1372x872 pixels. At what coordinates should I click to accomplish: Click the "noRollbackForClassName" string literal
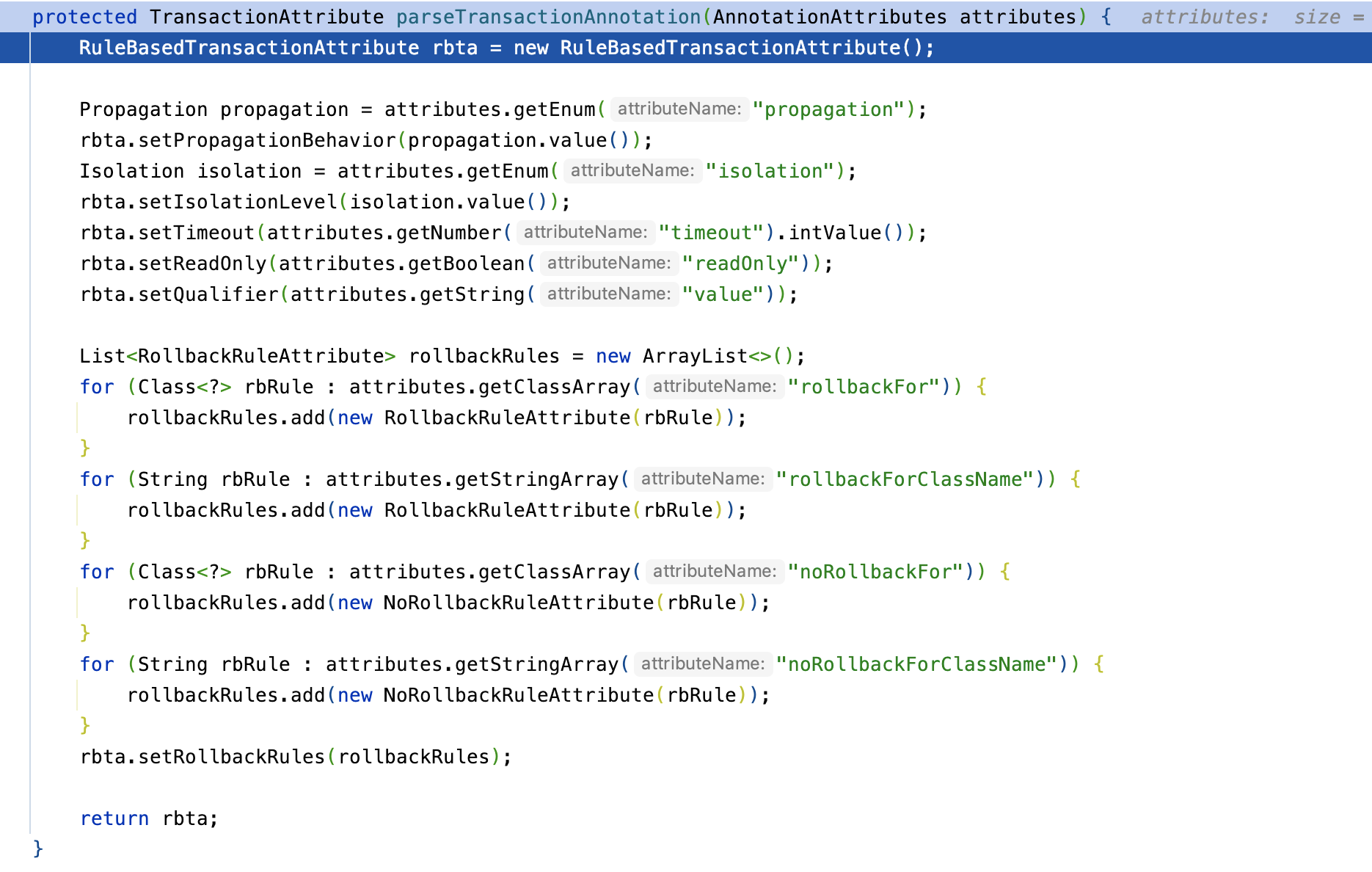click(x=917, y=664)
